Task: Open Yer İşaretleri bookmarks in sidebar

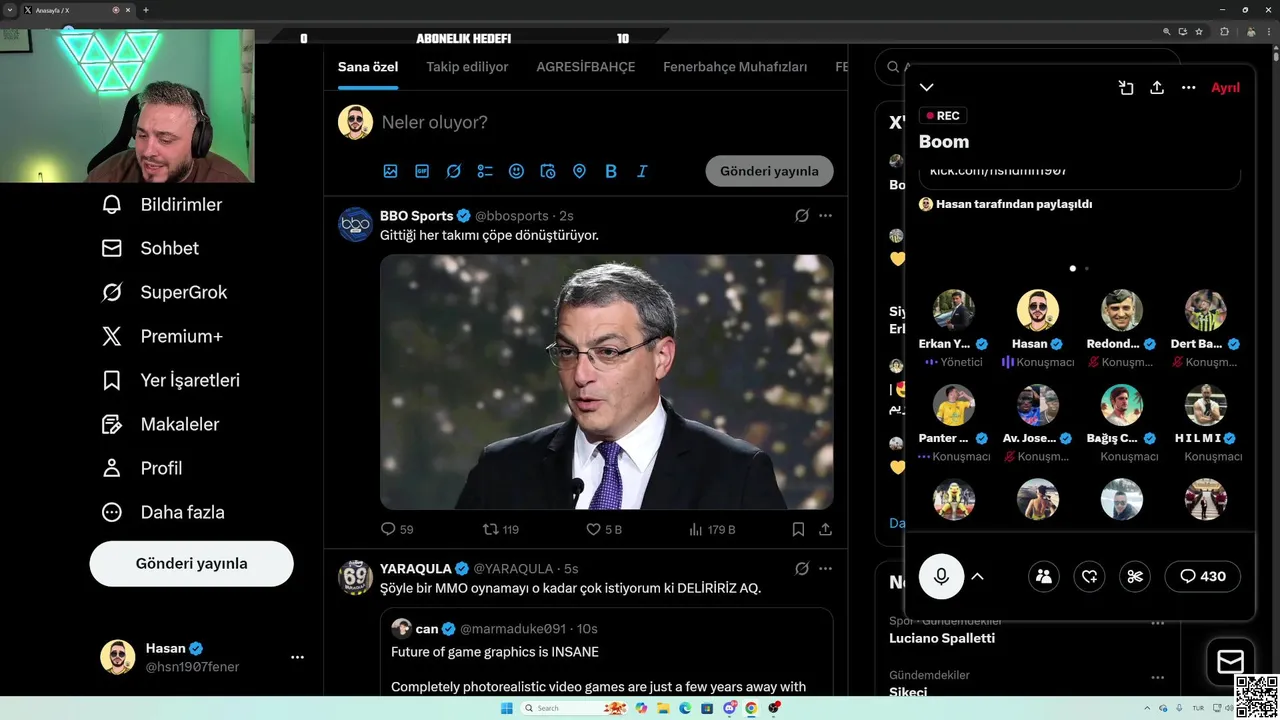Action: coord(171,380)
